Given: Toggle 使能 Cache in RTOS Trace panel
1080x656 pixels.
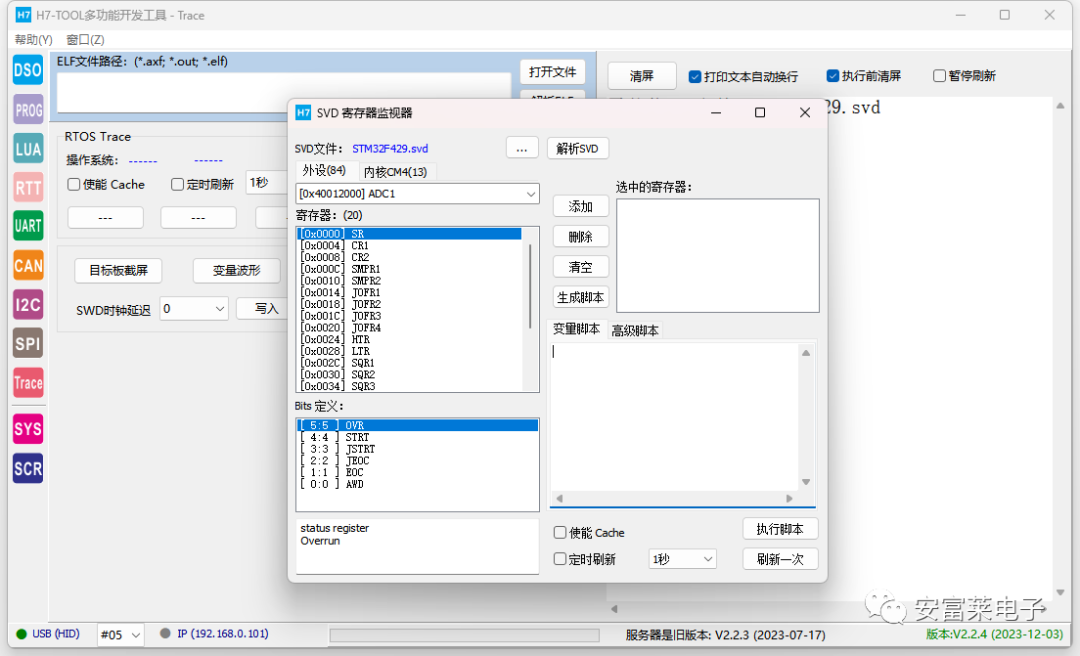Looking at the screenshot, I should tap(74, 185).
